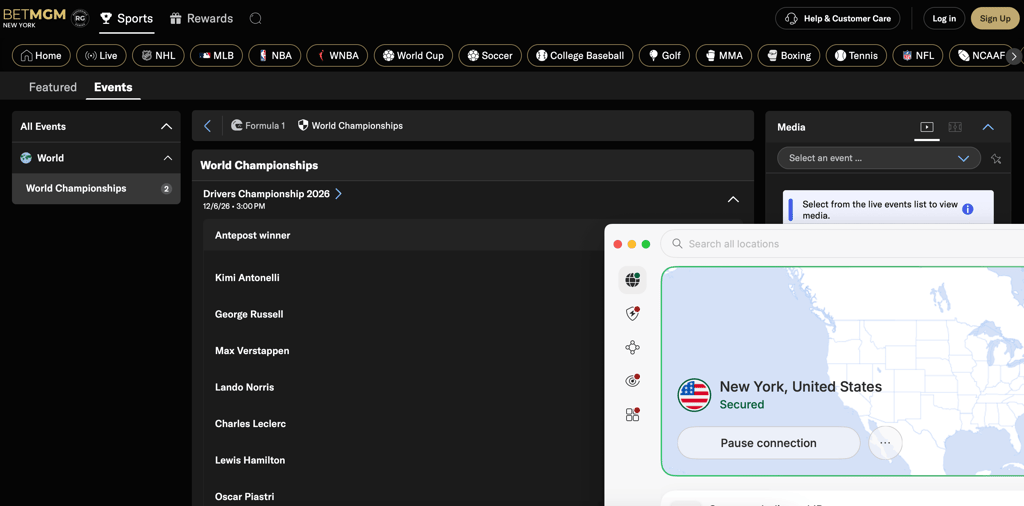This screenshot has width=1024, height=506.
Task: Click the sports bar right scroll arrow
Action: (1014, 56)
